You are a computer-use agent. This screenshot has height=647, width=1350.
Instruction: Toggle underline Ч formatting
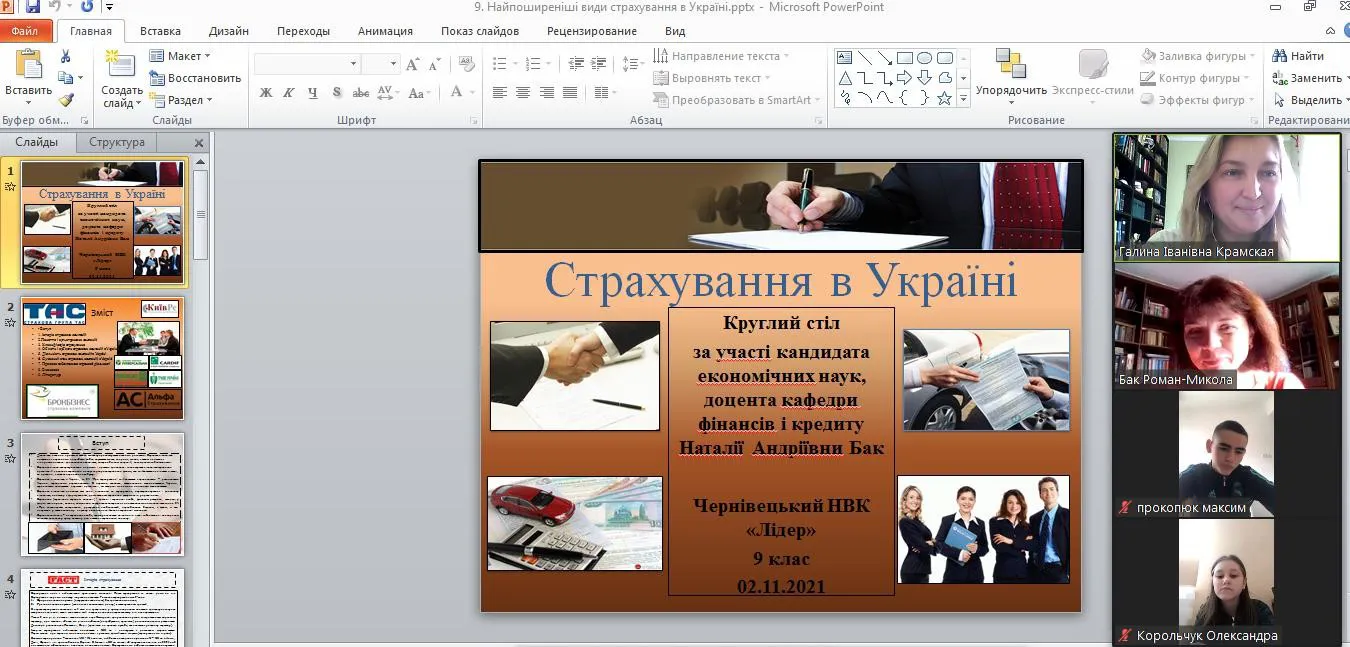pos(313,92)
